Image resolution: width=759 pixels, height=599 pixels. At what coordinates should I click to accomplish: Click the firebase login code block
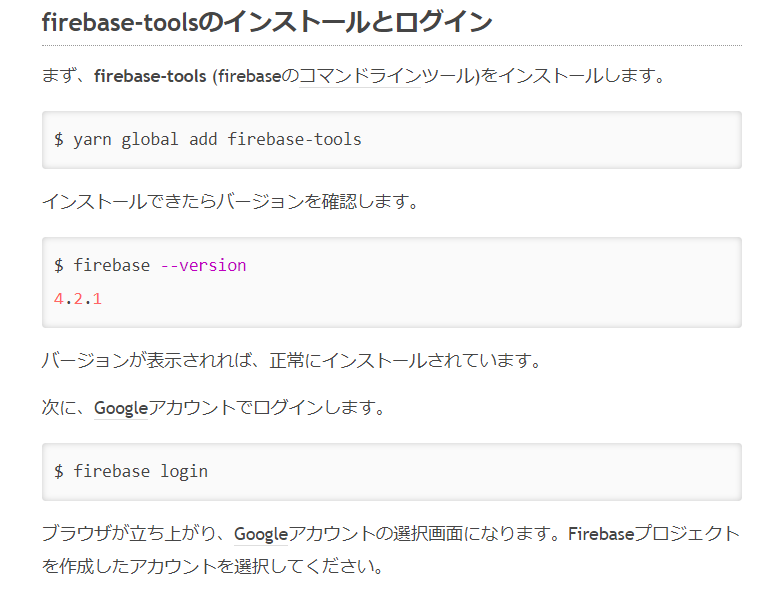point(392,472)
